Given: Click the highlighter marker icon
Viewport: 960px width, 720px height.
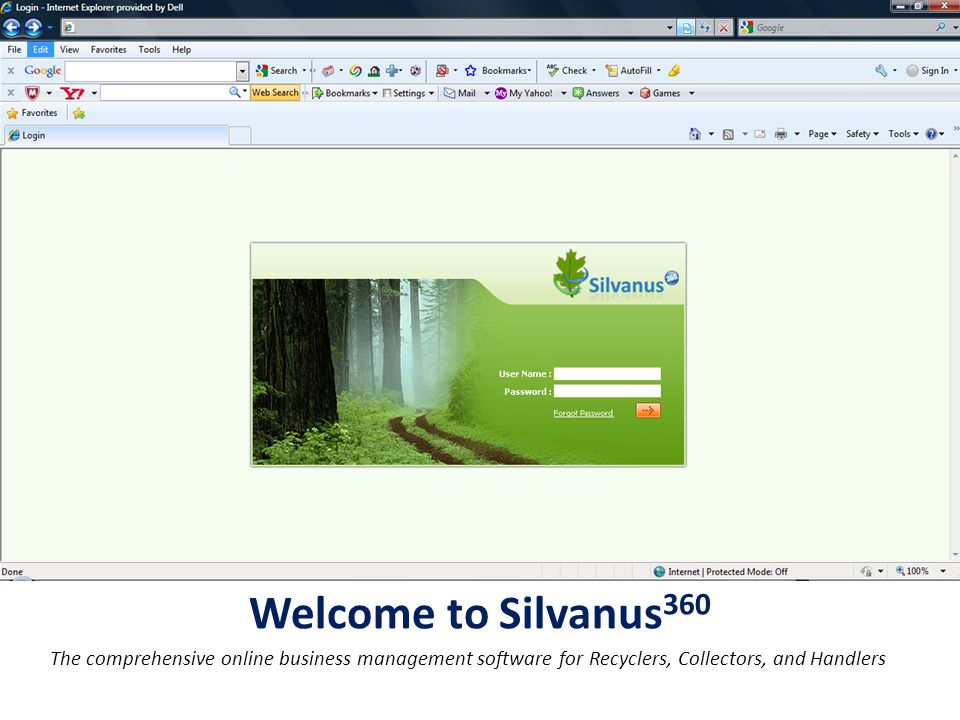Looking at the screenshot, I should (x=674, y=70).
